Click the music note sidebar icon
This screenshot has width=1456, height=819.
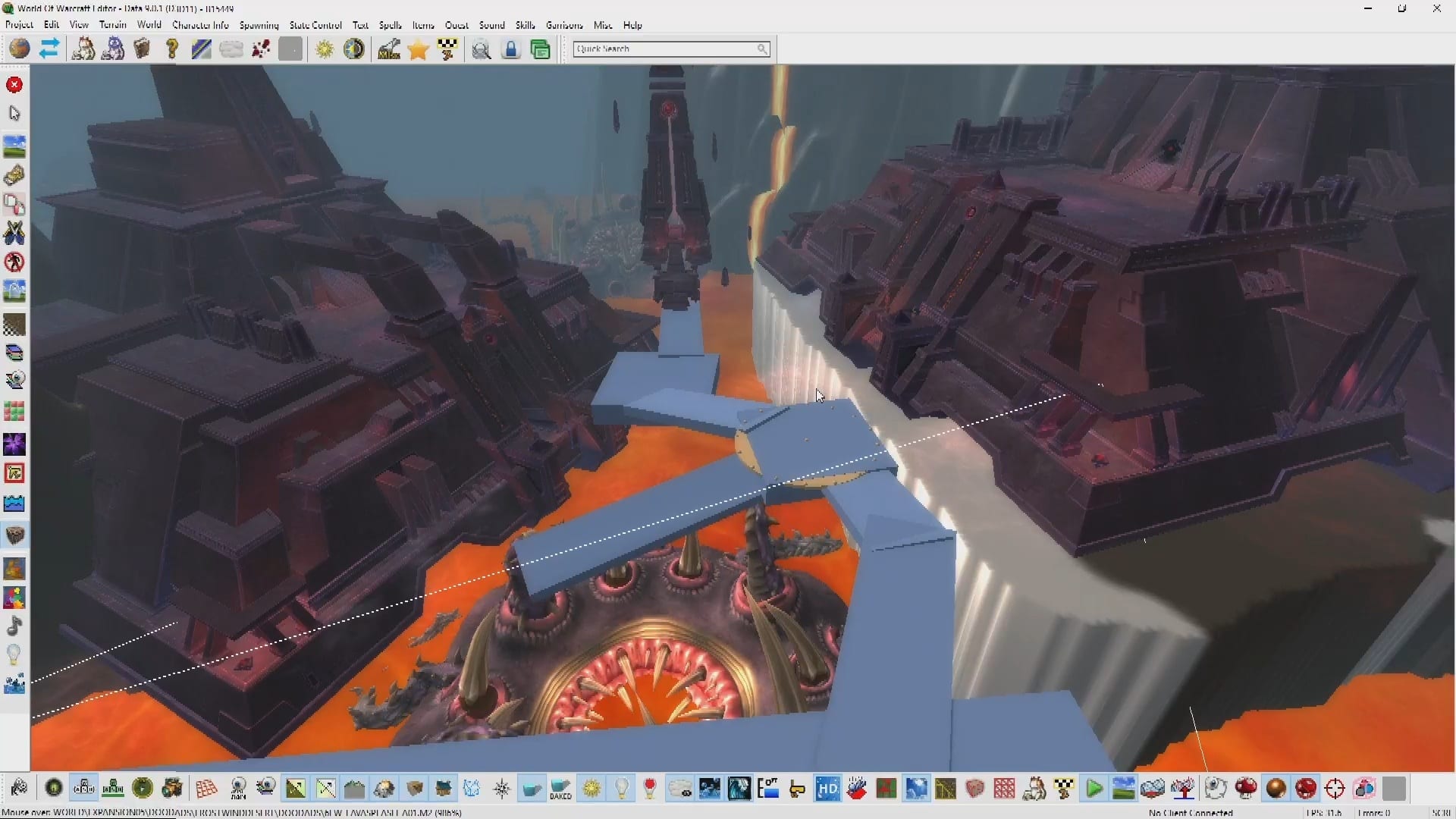tap(14, 626)
